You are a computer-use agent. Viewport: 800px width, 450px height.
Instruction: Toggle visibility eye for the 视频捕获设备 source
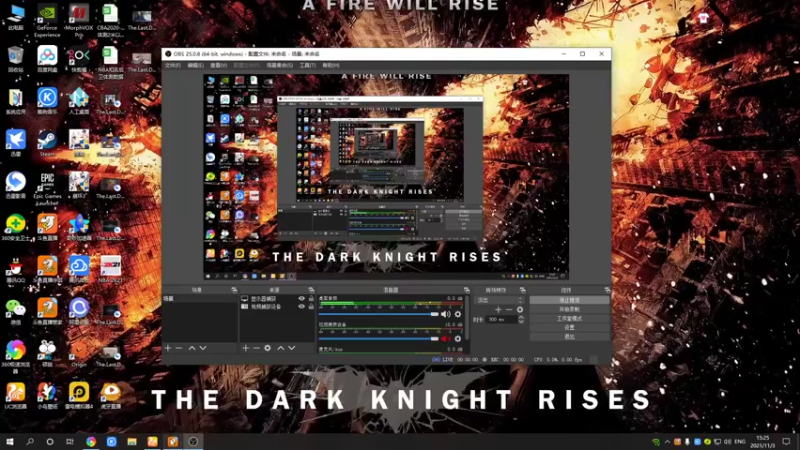click(301, 307)
